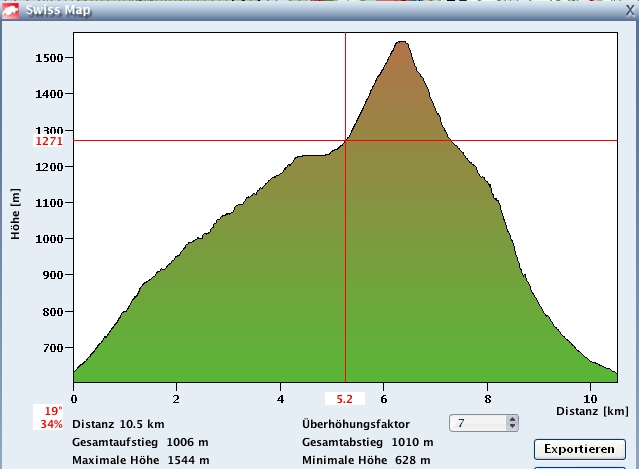Viewport: 639px width, 469px height.
Task: Decrease the Überhöhungsfaktor with the down arrow
Action: coord(513,427)
